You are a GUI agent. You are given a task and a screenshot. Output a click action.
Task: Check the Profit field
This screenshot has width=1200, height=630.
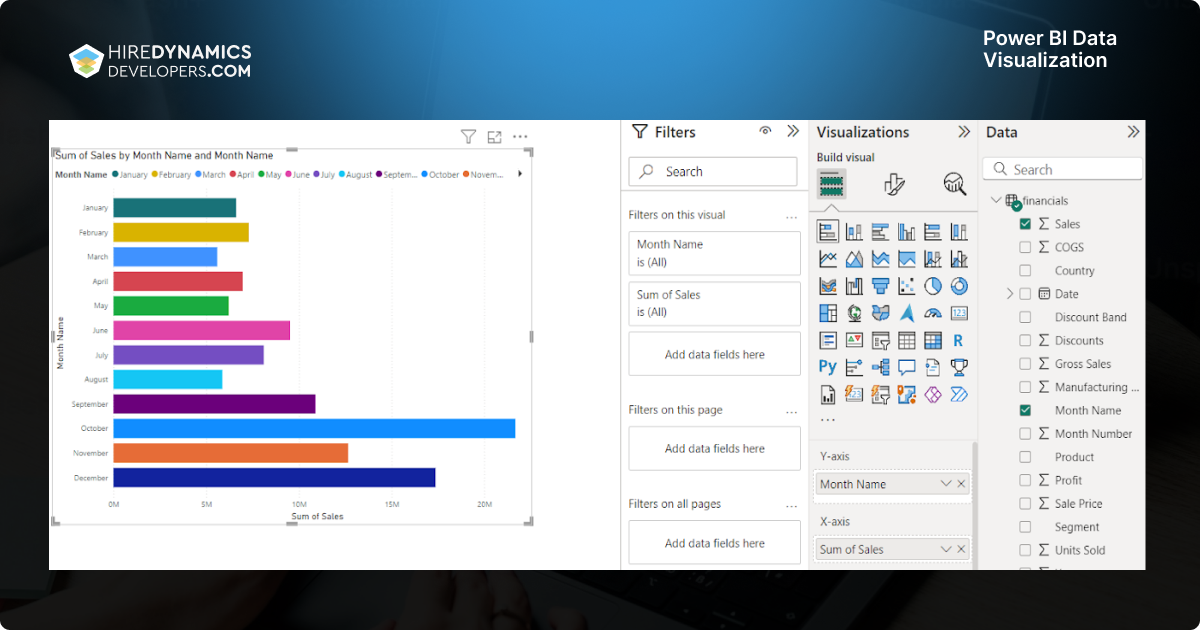[1025, 480]
